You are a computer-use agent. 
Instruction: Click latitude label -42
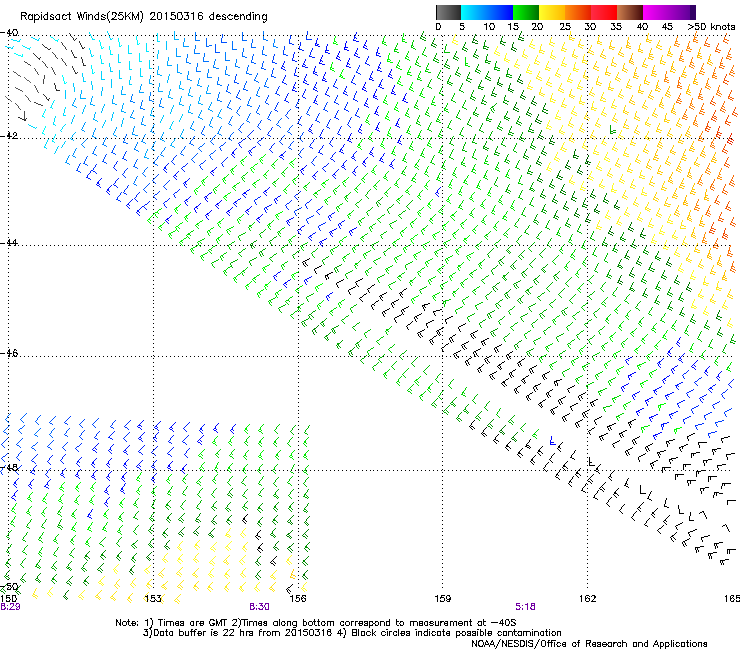click(9, 135)
